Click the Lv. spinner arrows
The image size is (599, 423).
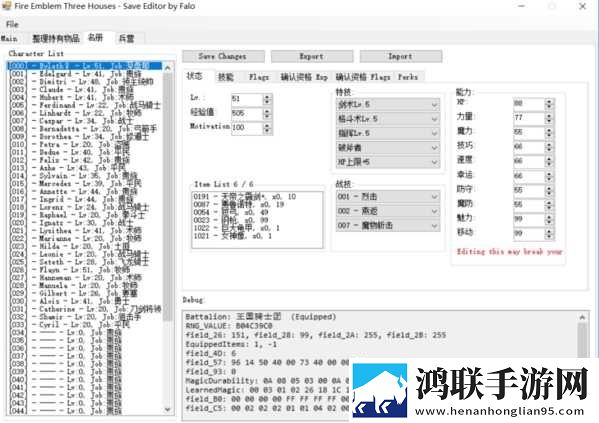267,99
